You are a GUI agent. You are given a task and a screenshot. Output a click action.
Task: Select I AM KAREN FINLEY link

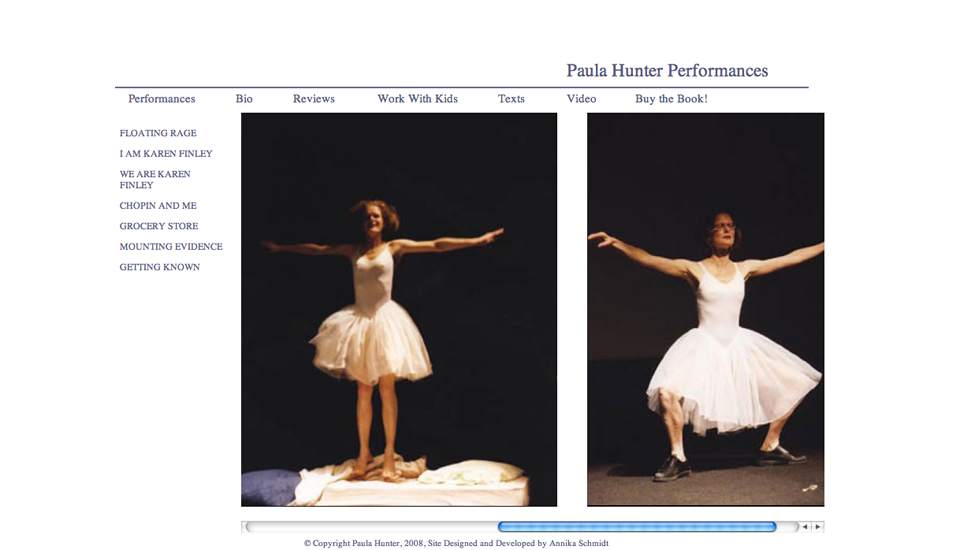[x=166, y=154]
